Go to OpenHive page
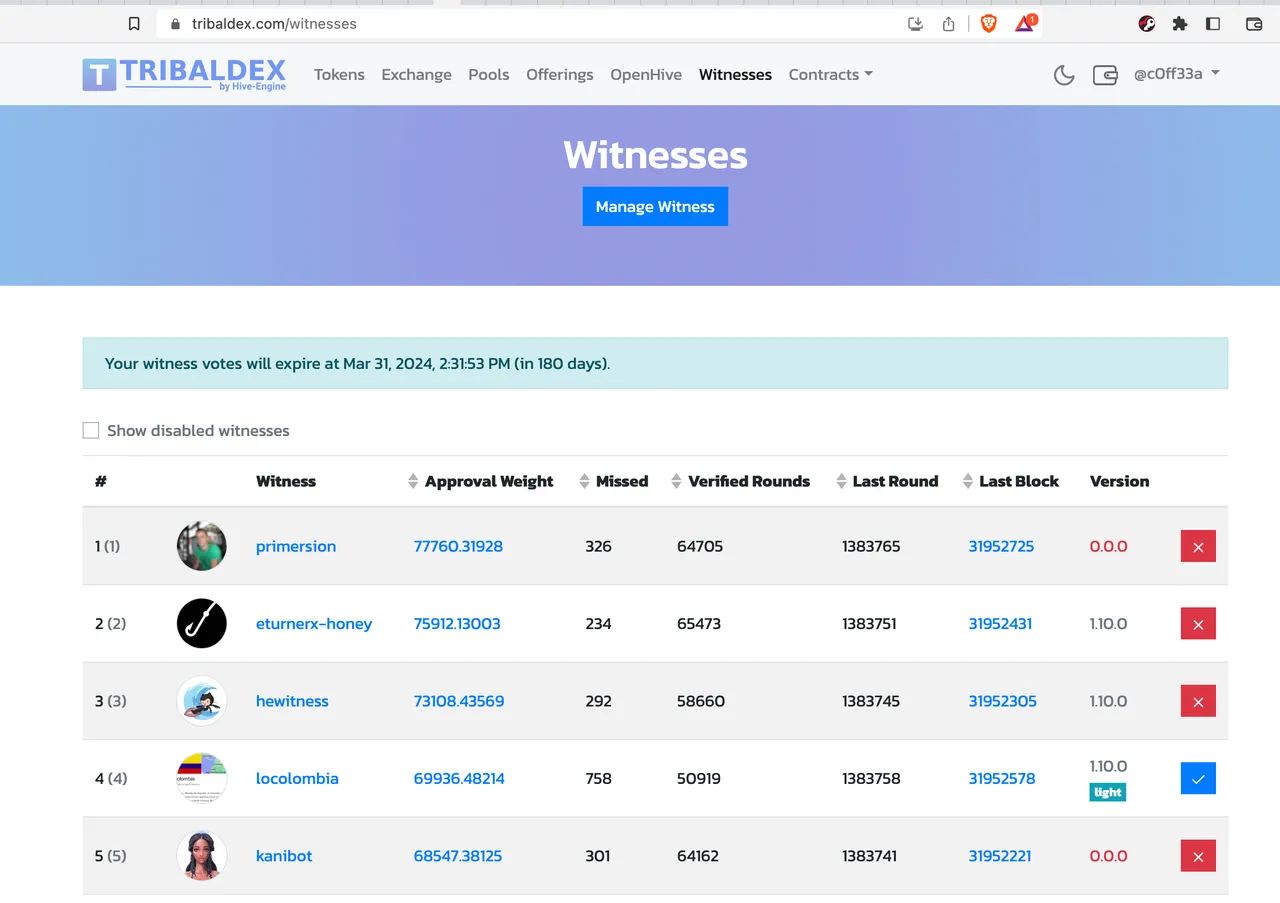Image resolution: width=1280 pixels, height=903 pixels. [646, 75]
